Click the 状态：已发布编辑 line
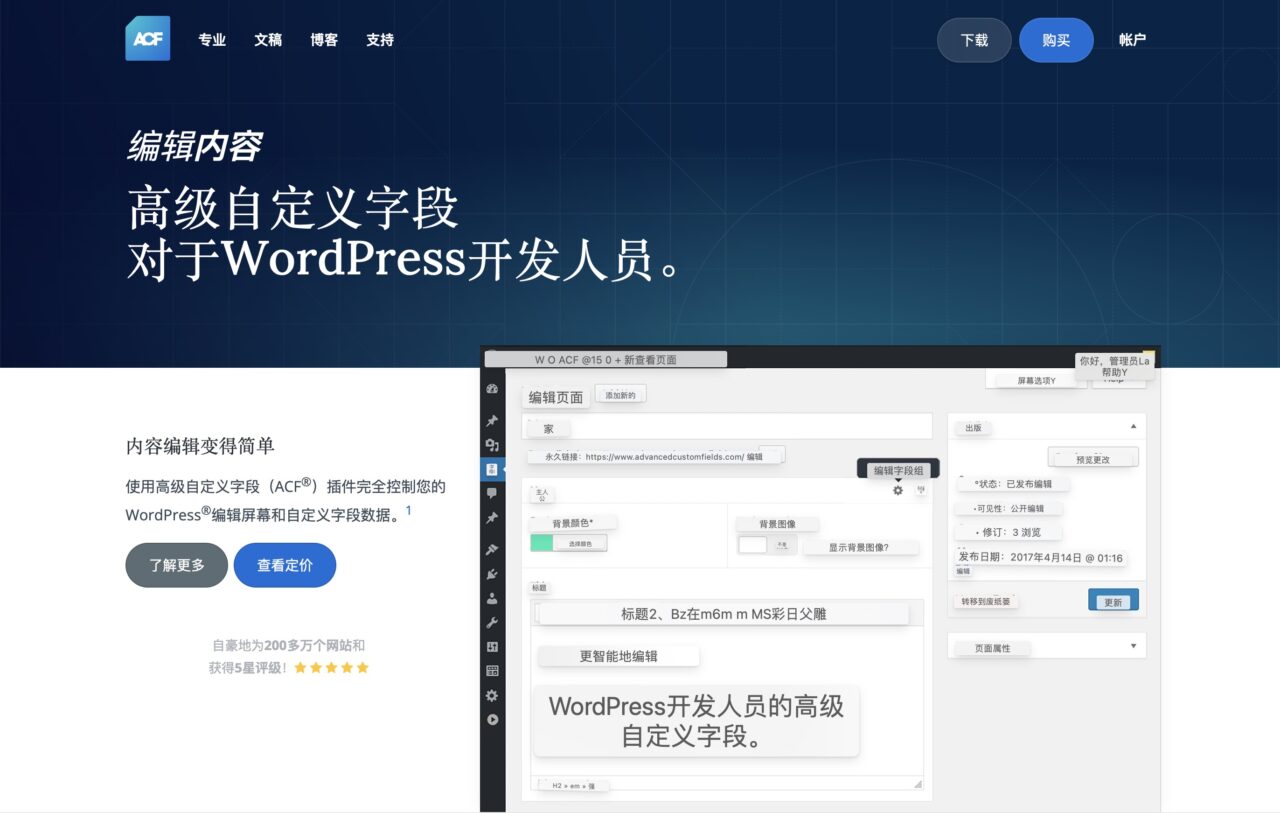The image size is (1280, 813). [x=1012, y=484]
